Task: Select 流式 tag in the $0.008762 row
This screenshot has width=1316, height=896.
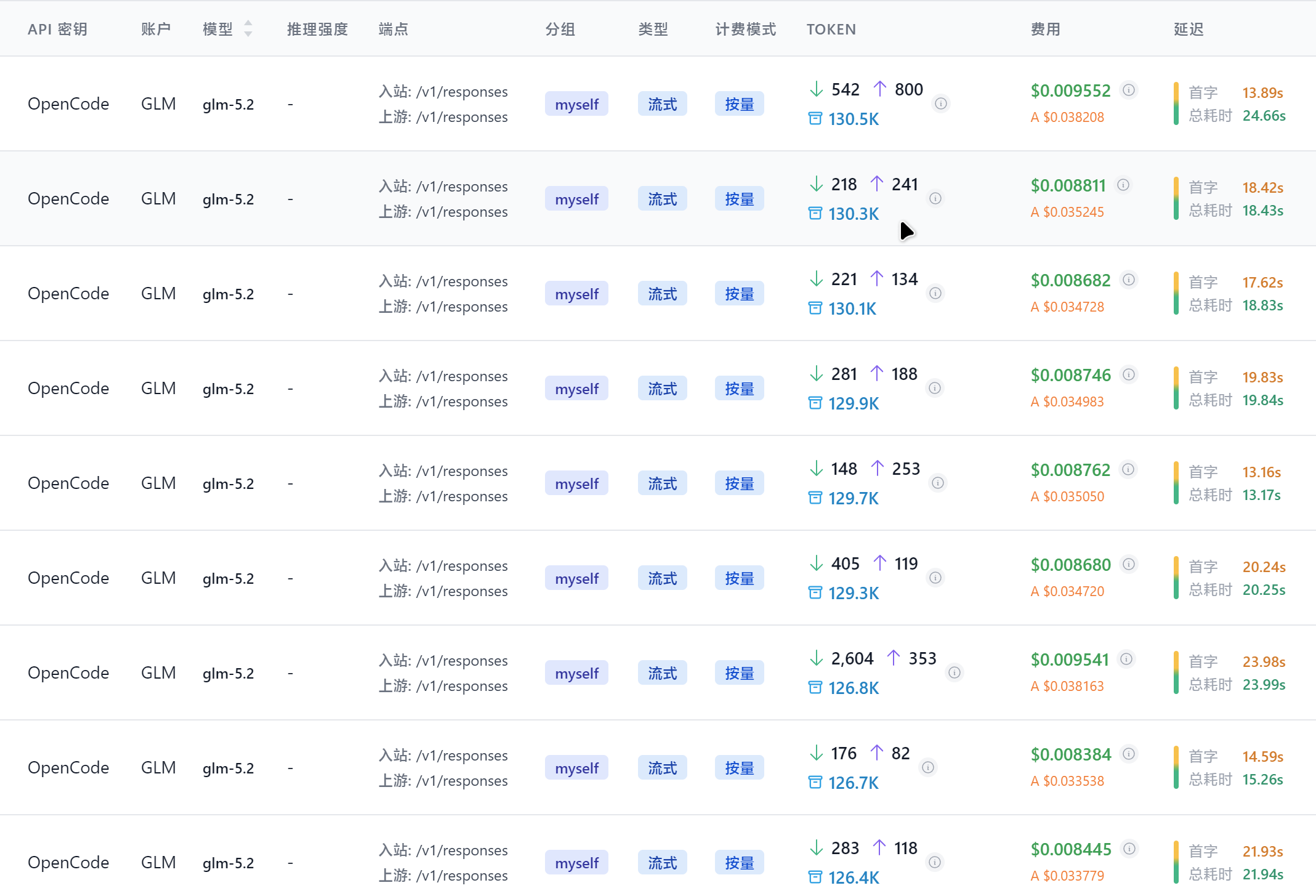Action: click(x=662, y=483)
